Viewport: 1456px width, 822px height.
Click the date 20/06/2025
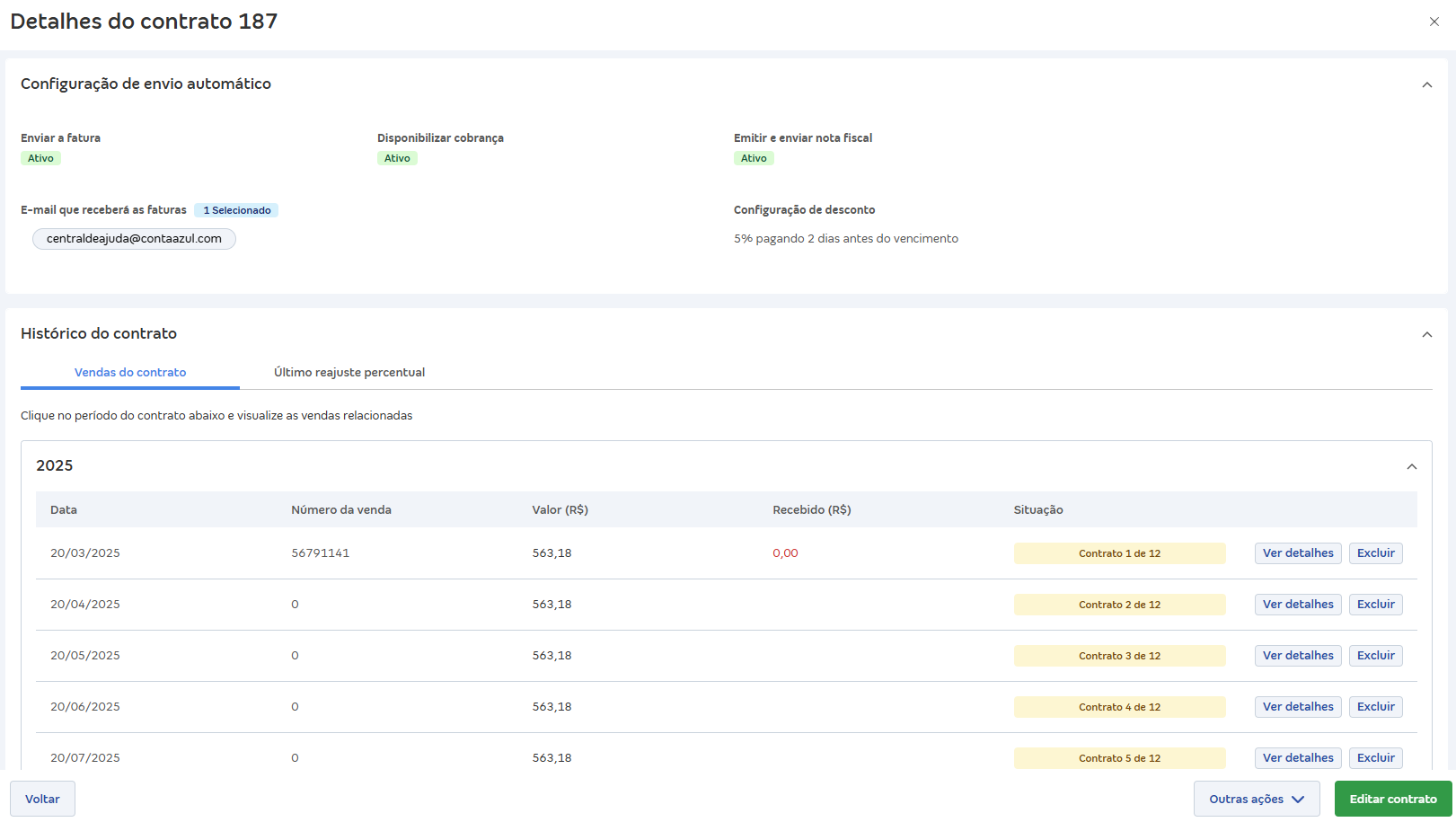coord(85,707)
